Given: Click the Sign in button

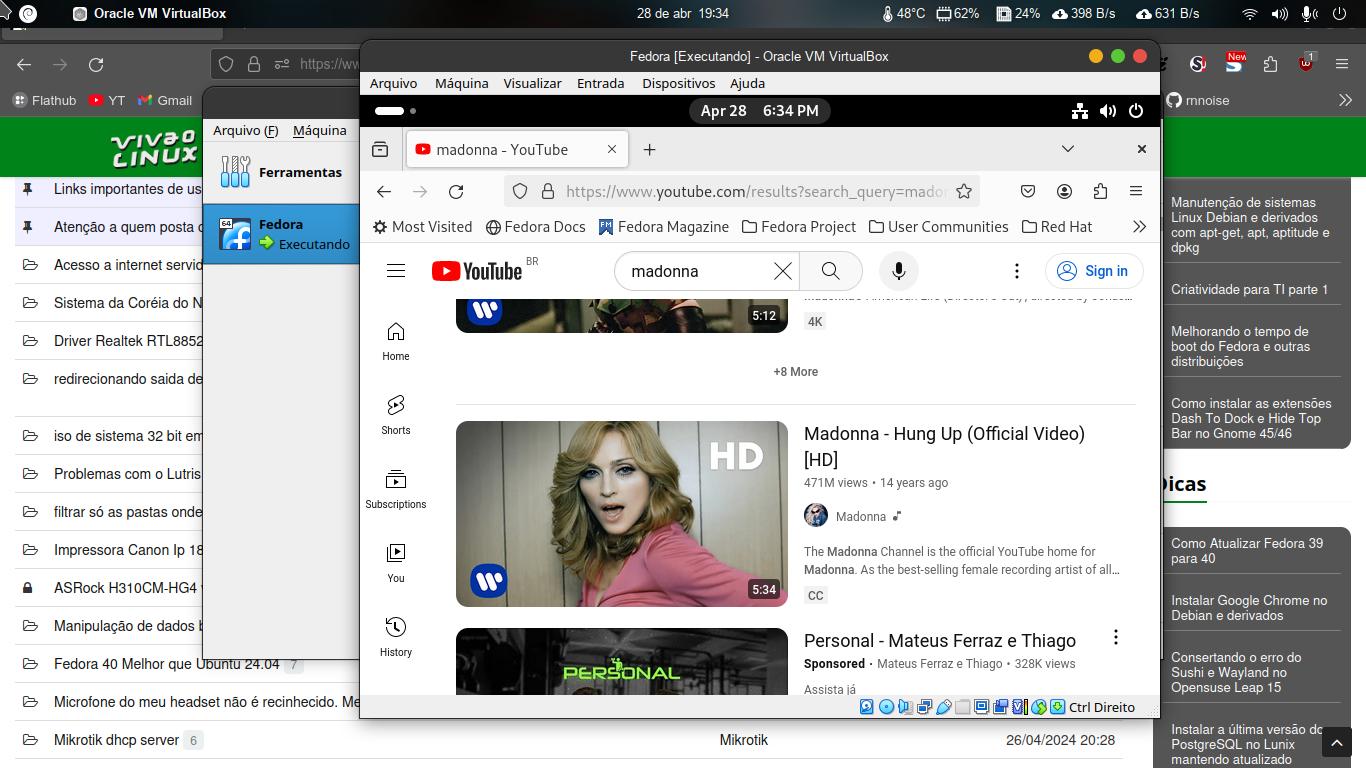Looking at the screenshot, I should coord(1094,271).
